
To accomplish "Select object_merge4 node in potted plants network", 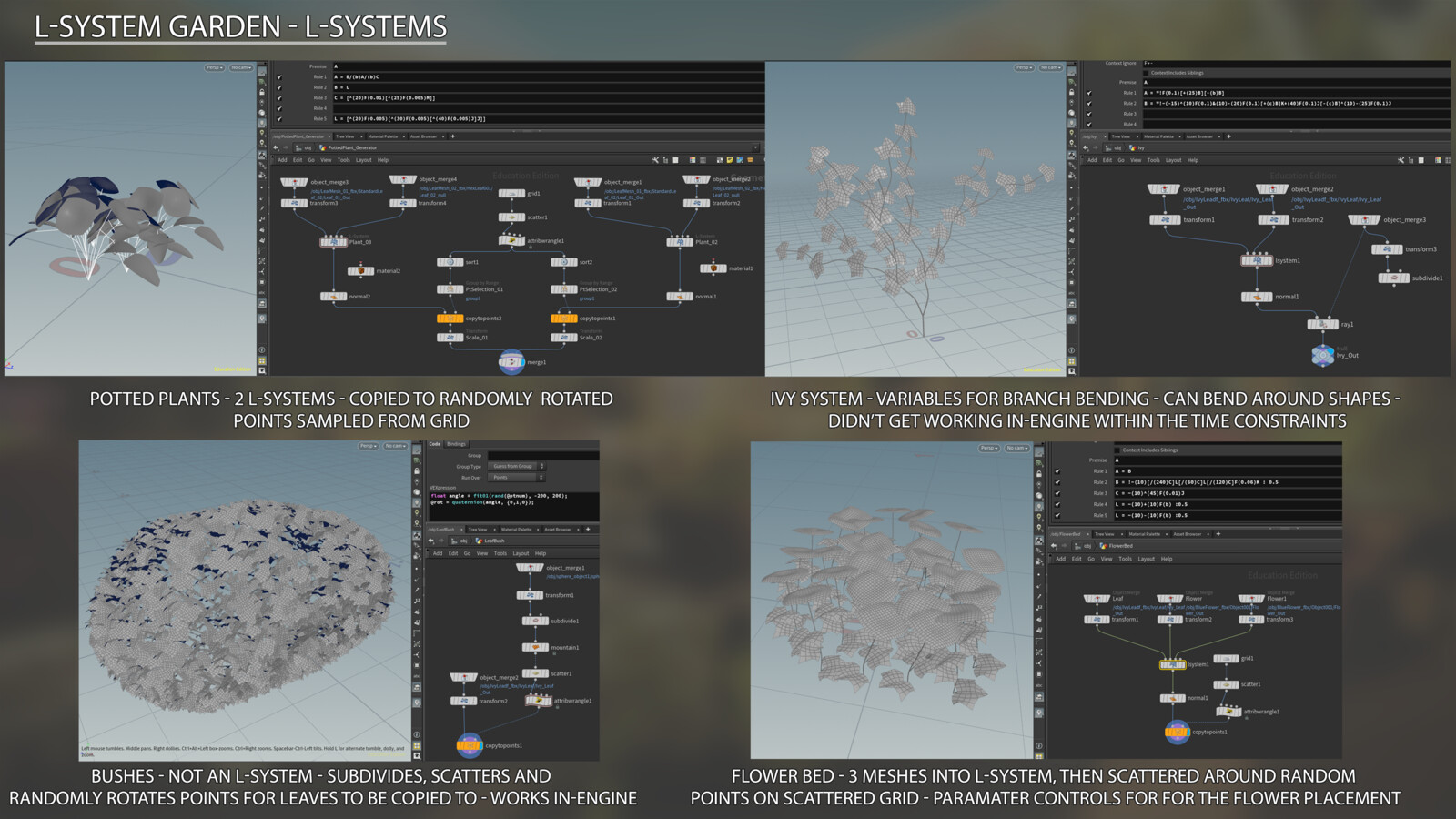I will (x=403, y=180).
